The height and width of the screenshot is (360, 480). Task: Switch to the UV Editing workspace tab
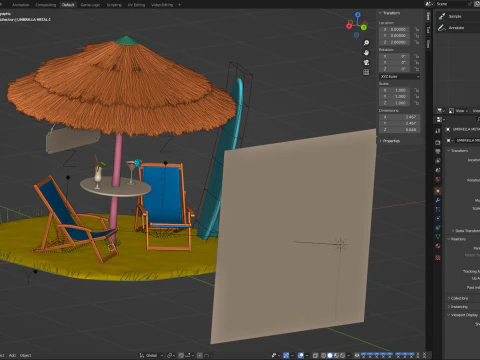pos(136,5)
